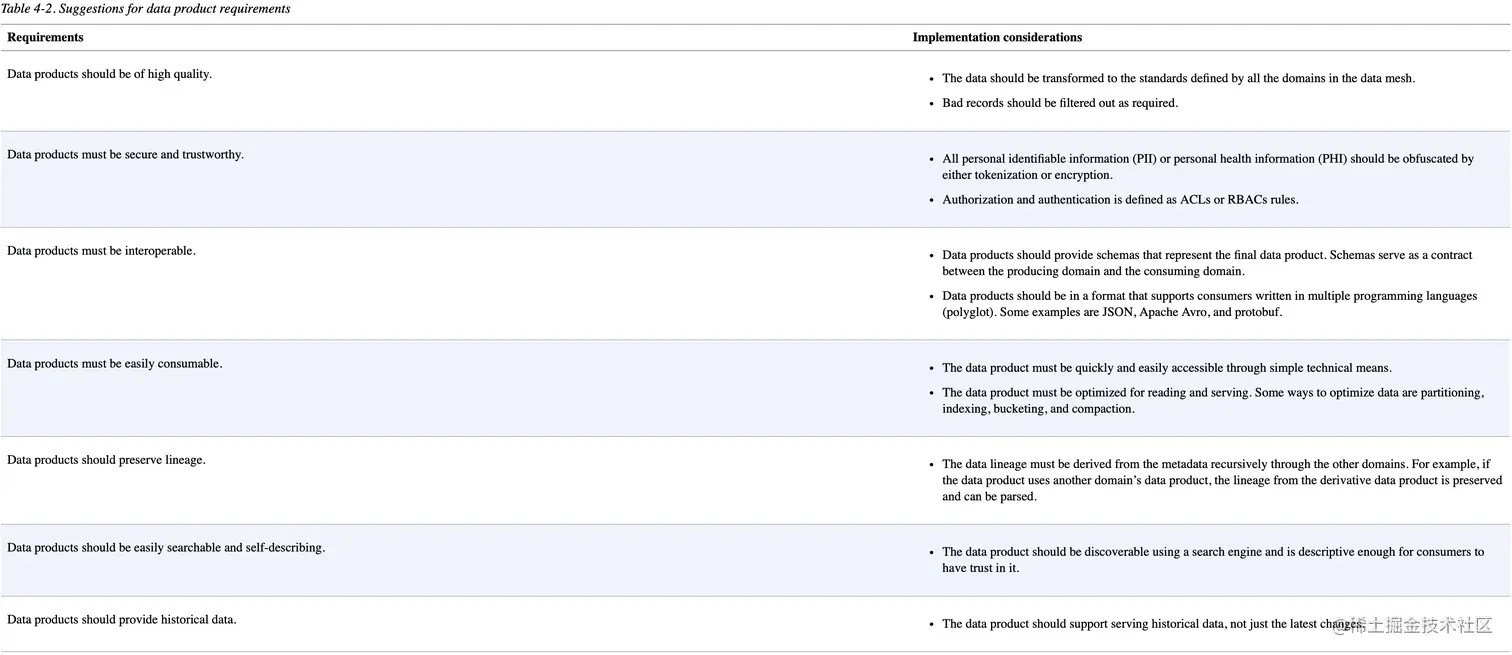1512x655 pixels.
Task: Click the 'Bad records should be filtered' bullet
Action: [1060, 103]
